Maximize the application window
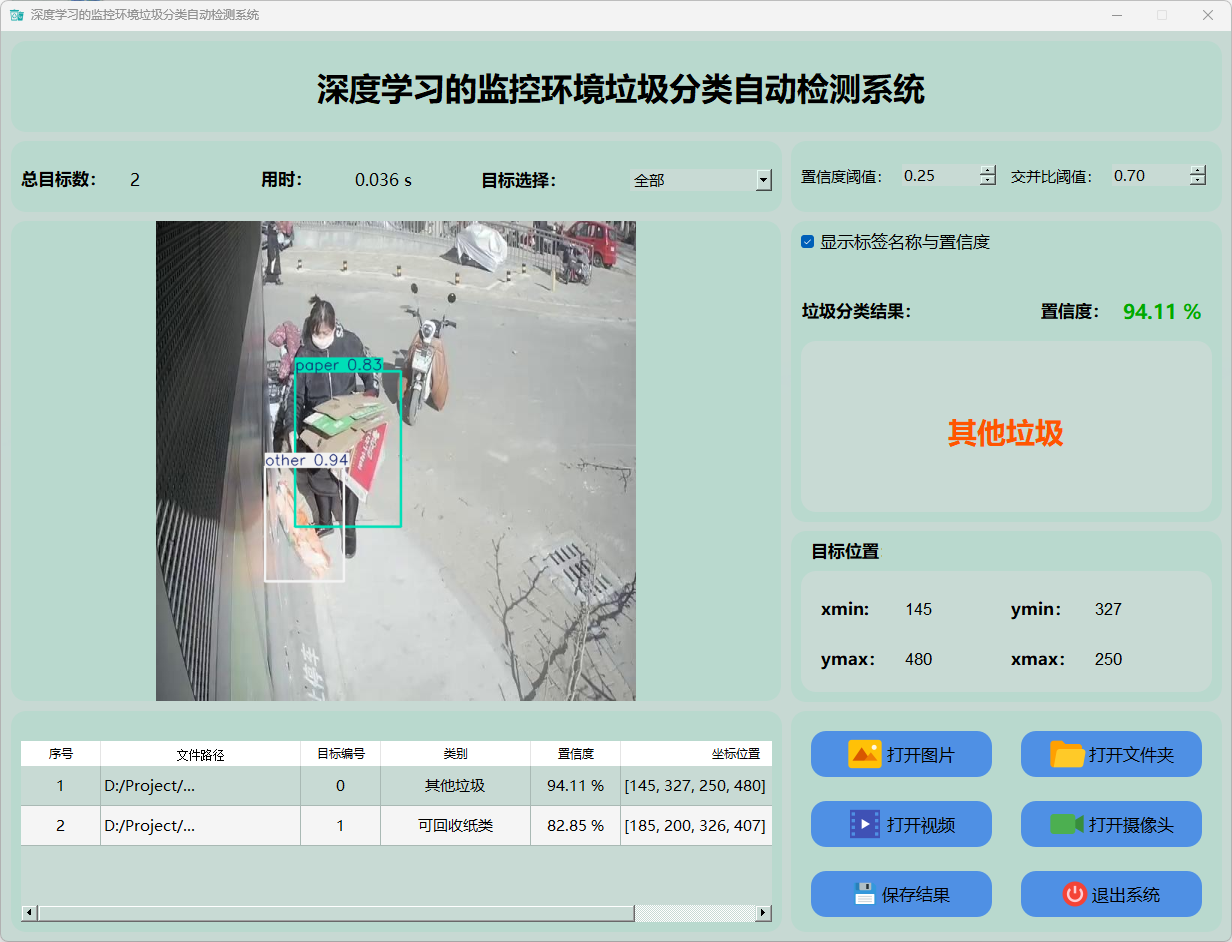Image resolution: width=1232 pixels, height=942 pixels. point(1161,15)
